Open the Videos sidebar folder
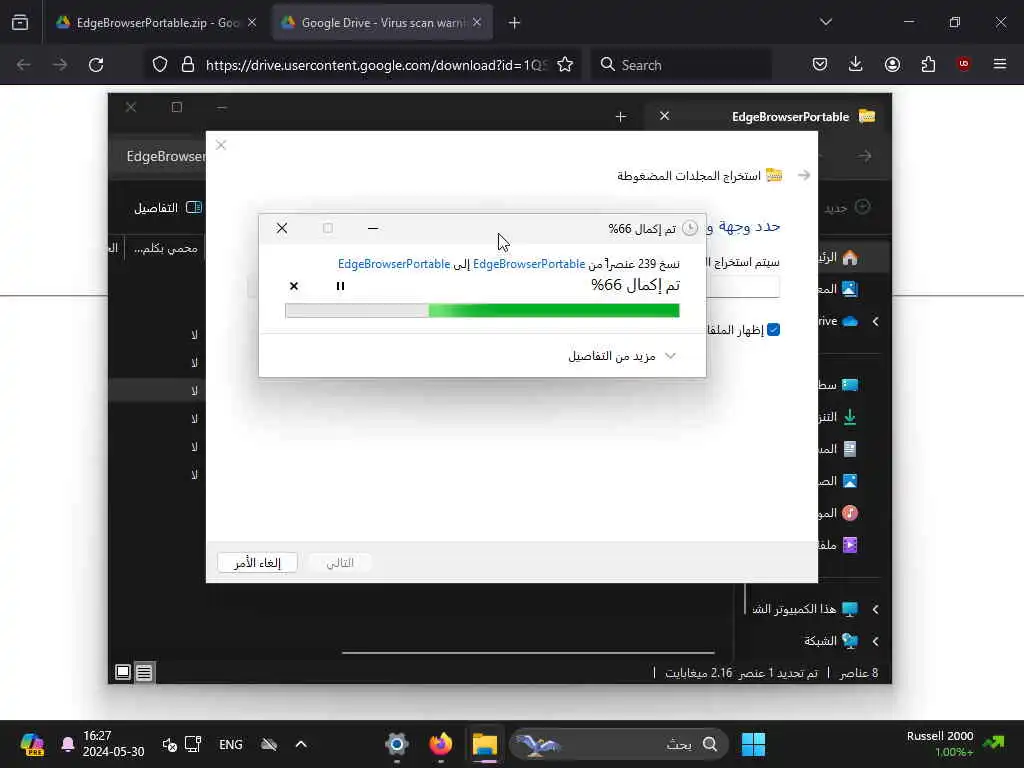1024x768 pixels. (839, 545)
